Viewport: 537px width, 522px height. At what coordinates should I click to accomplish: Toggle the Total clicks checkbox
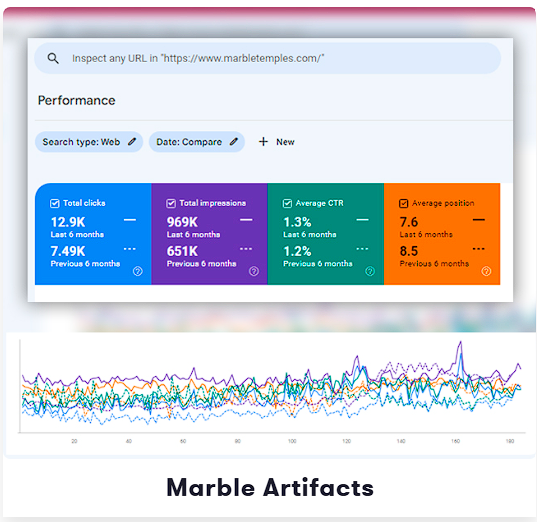tap(55, 203)
